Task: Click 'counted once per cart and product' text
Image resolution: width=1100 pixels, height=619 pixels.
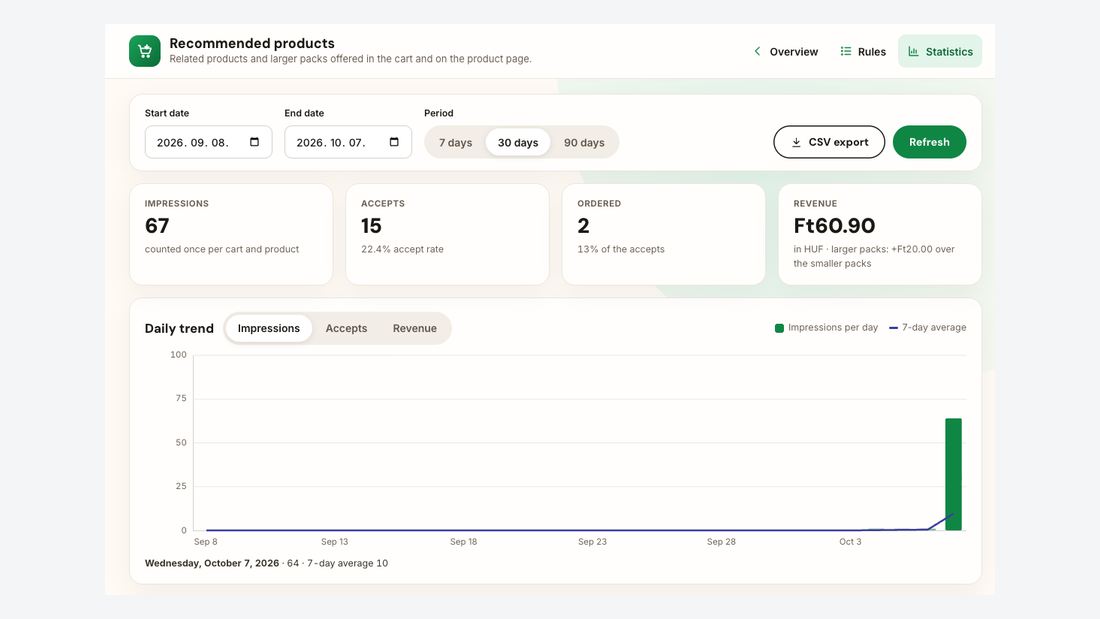Action: point(222,249)
